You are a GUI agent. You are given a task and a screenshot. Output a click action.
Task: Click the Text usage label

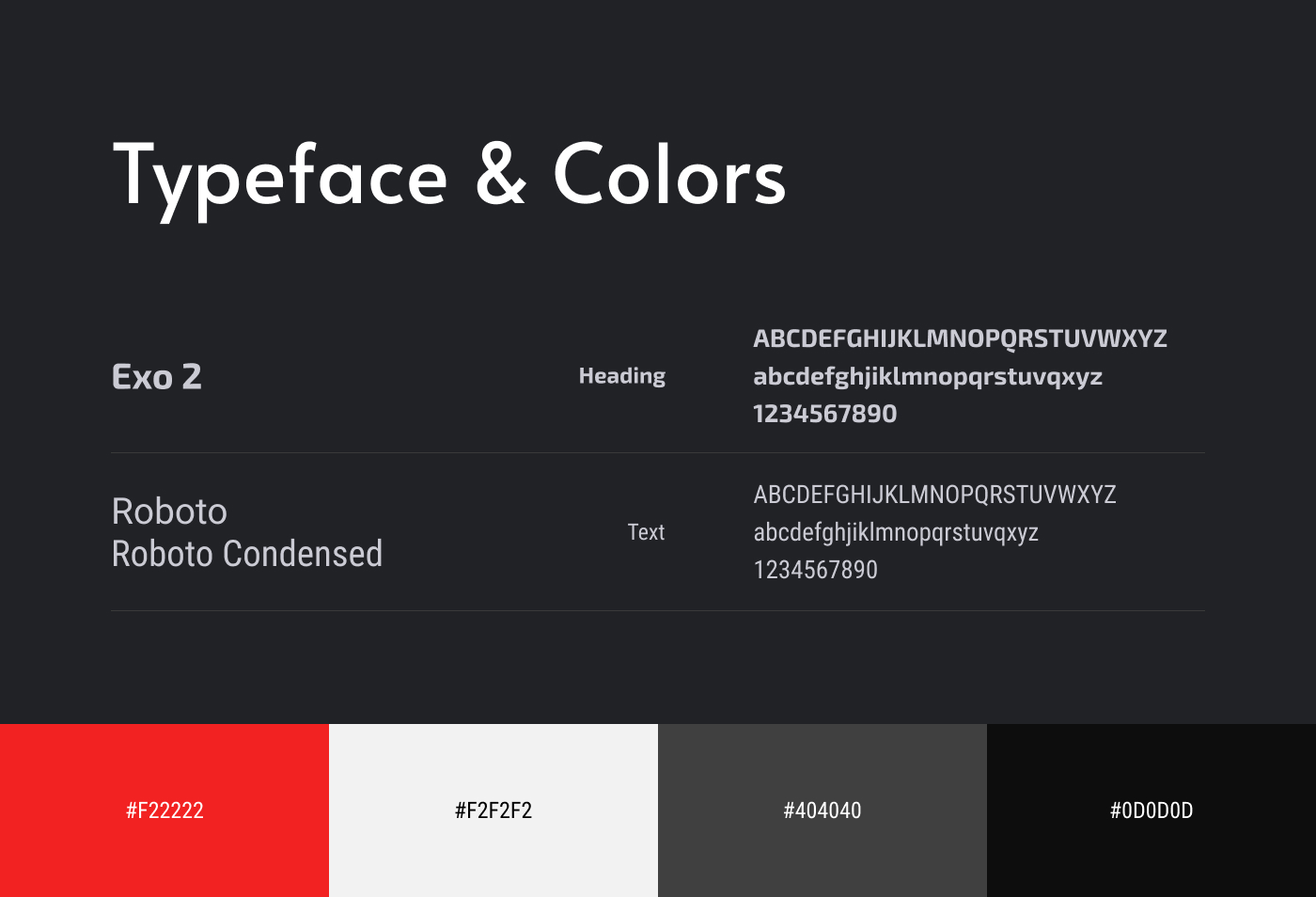pos(646,532)
